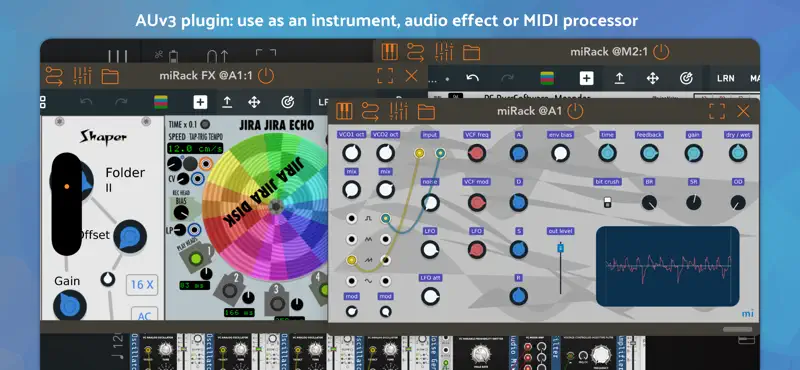The height and width of the screenshot is (370, 800).
Task: Click target icon in miRack @M2:1 toolbar
Action: pyautogui.click(x=686, y=78)
